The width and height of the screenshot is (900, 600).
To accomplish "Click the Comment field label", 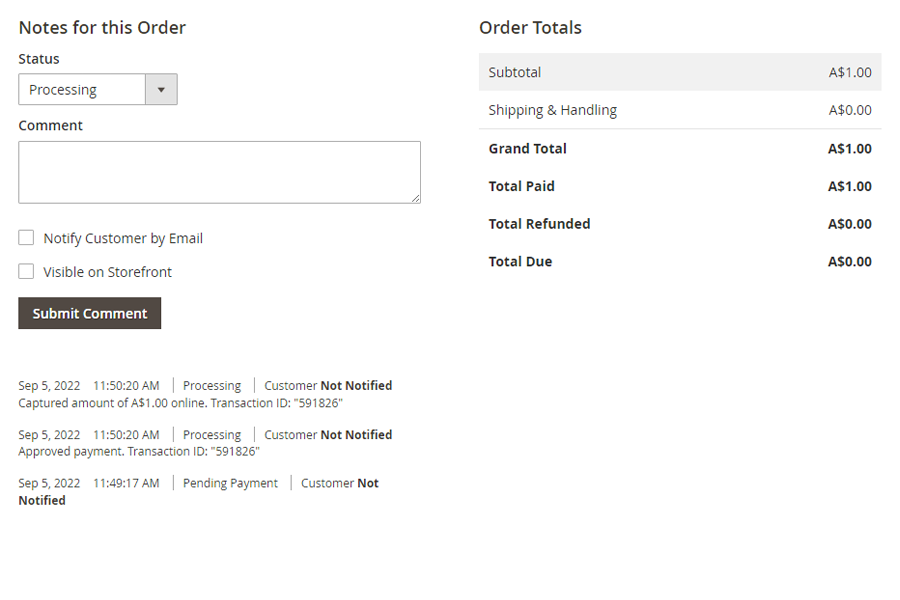I will click(51, 126).
